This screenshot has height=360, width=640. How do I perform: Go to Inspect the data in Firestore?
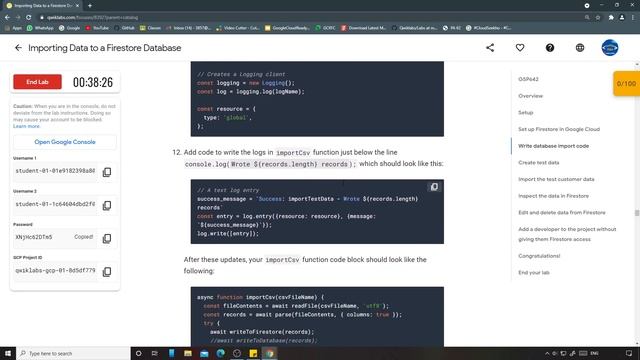click(x=553, y=196)
